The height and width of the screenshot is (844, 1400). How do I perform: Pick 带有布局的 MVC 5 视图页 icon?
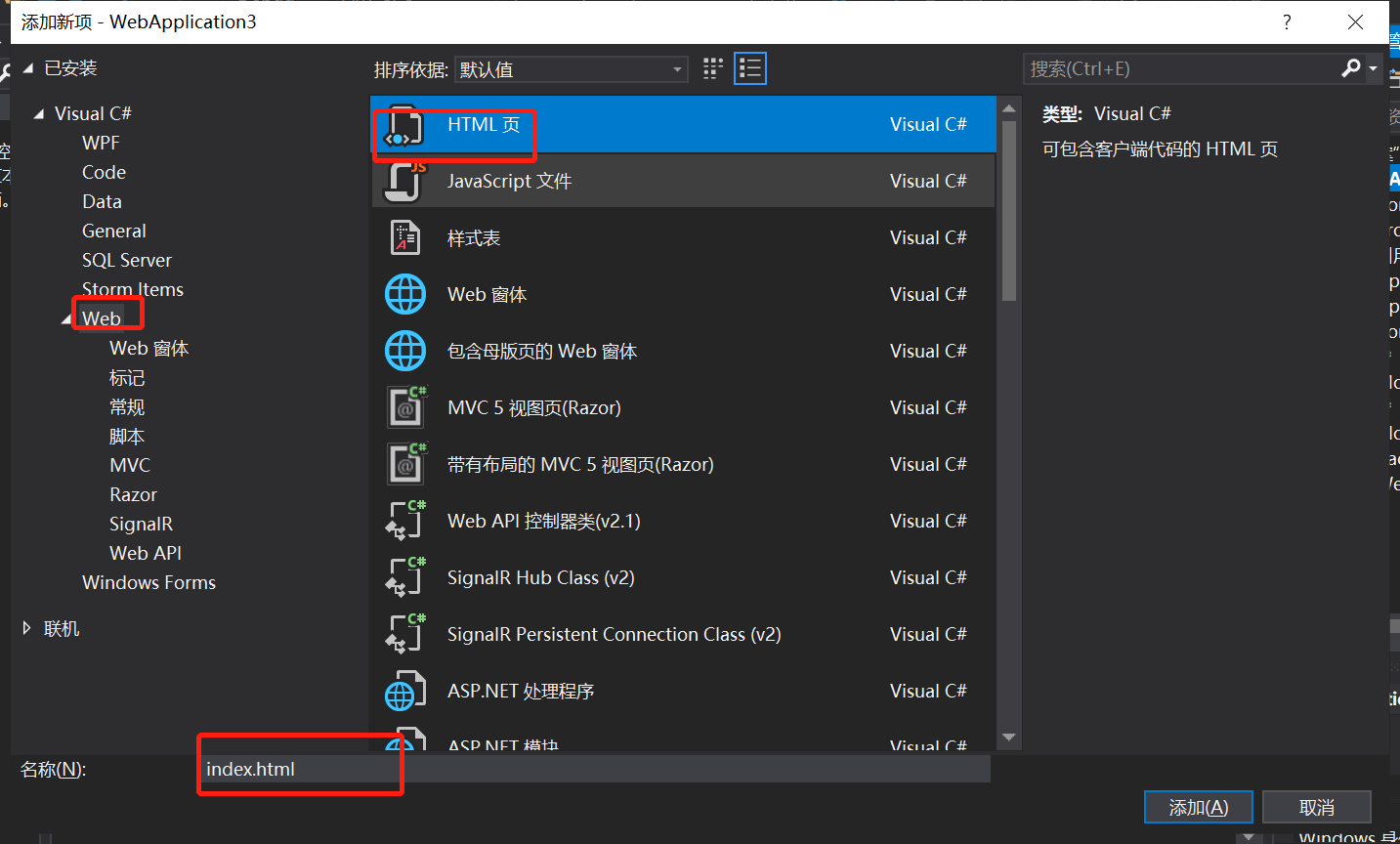[x=406, y=464]
